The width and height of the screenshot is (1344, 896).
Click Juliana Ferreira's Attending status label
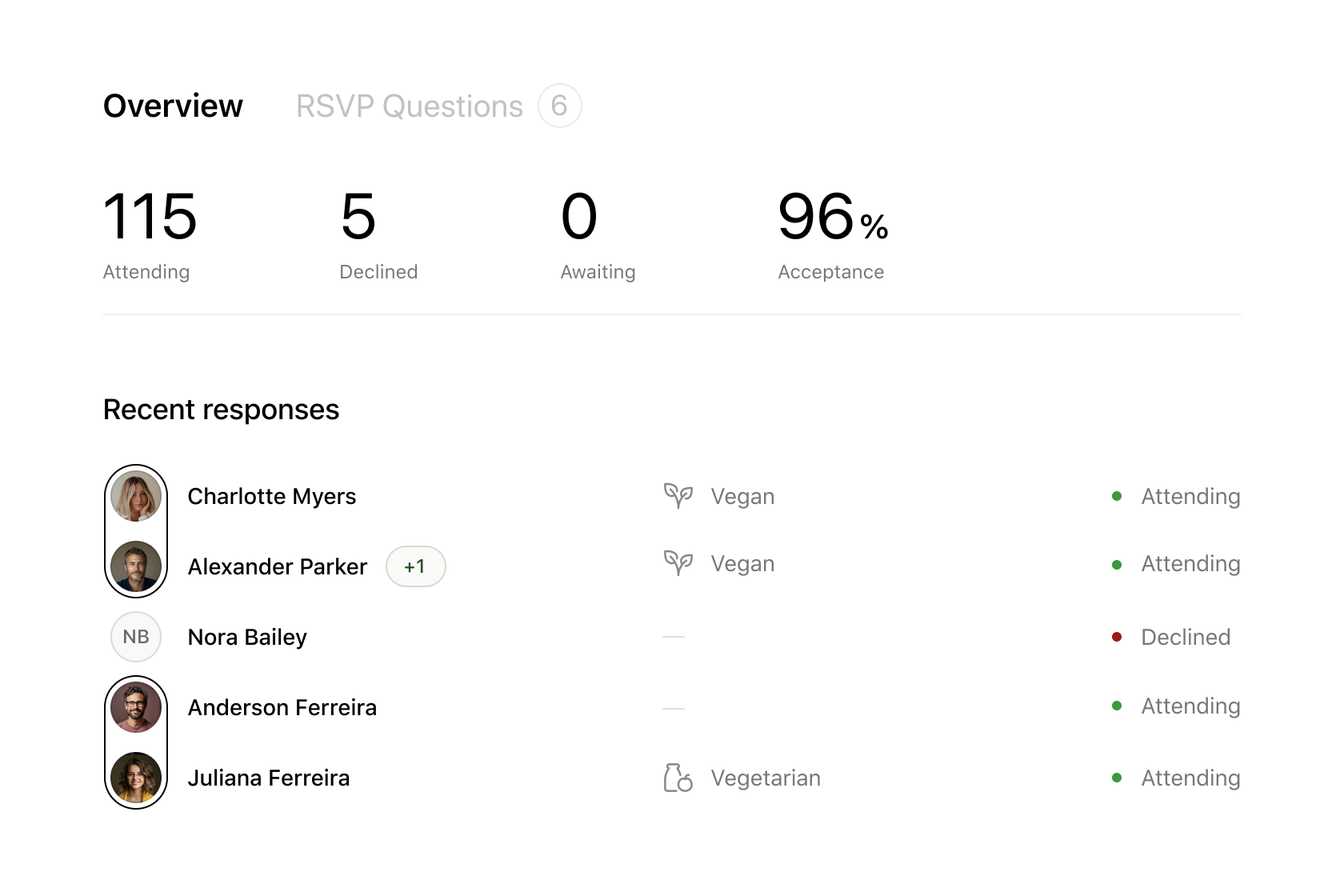1190,778
